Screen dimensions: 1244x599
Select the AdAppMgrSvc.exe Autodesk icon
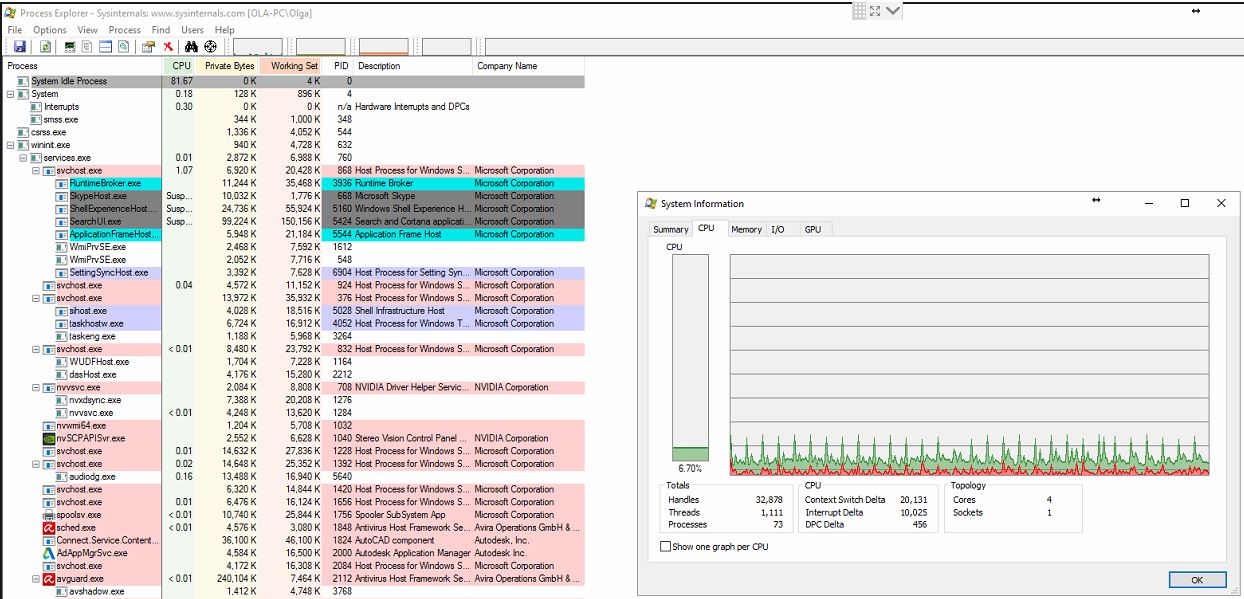pos(48,553)
